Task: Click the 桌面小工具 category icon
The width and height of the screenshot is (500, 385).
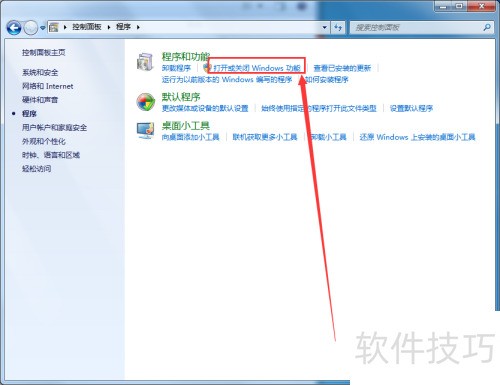Action: [146, 131]
